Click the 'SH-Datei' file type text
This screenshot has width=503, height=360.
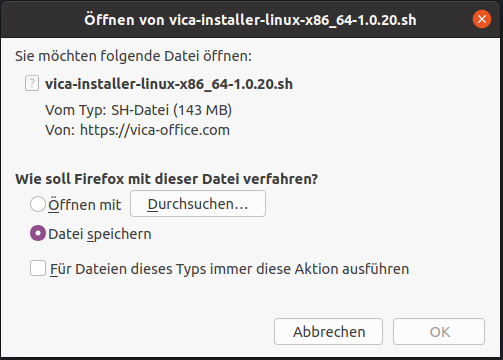coord(140,110)
